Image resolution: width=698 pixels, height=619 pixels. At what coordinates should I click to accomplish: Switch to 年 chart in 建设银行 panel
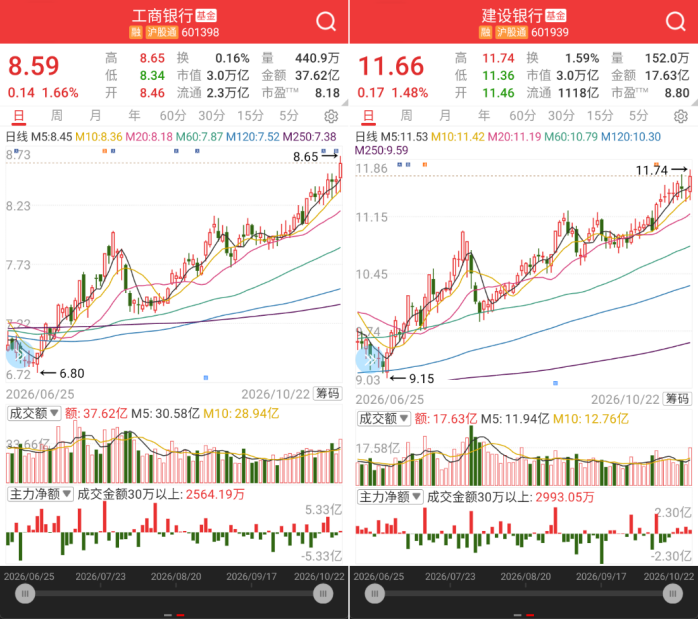tap(483, 116)
